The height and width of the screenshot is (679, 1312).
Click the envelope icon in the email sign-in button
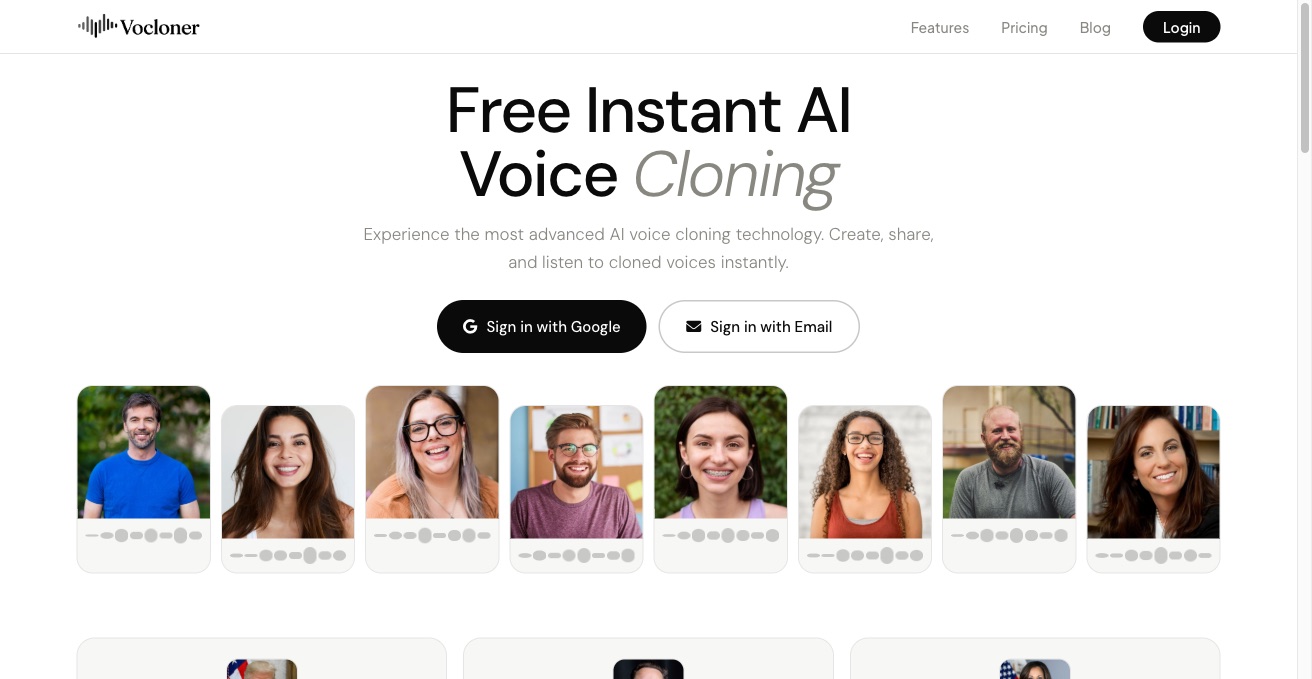[x=693, y=327]
